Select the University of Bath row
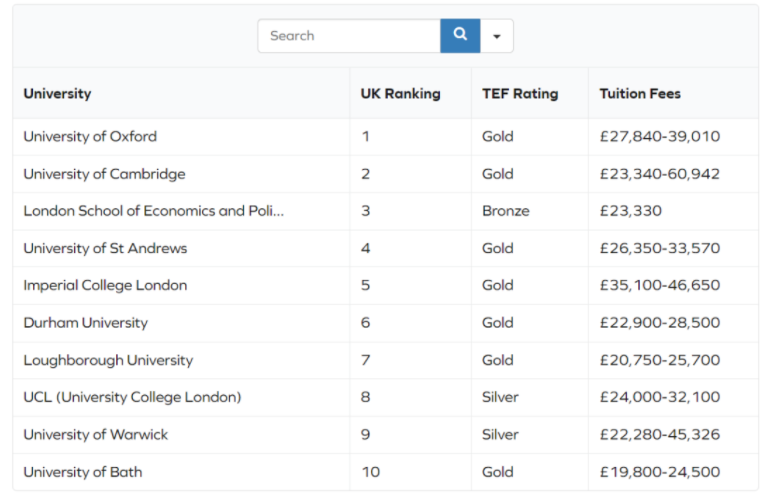762x497 pixels. 83,472
